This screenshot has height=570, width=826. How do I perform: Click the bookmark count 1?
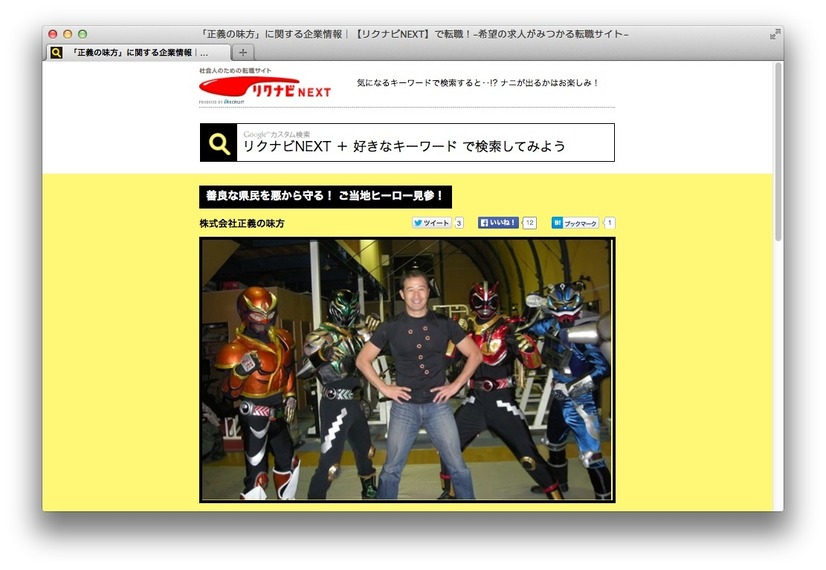[x=609, y=223]
